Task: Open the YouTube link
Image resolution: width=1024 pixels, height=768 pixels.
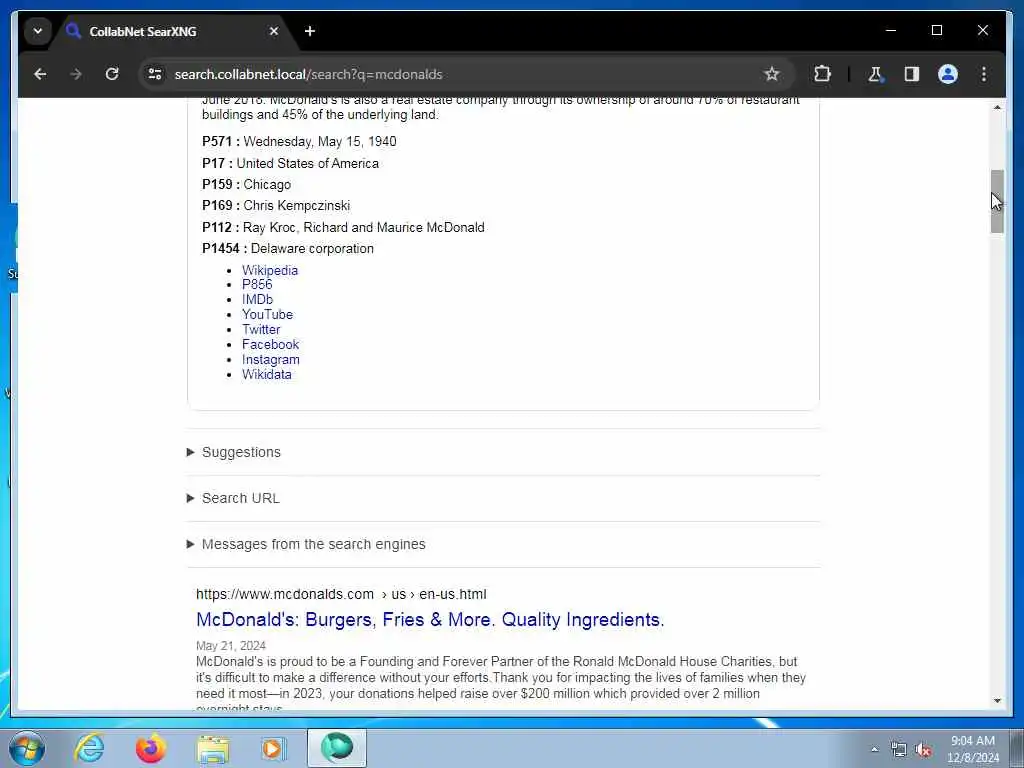Action: tap(267, 315)
